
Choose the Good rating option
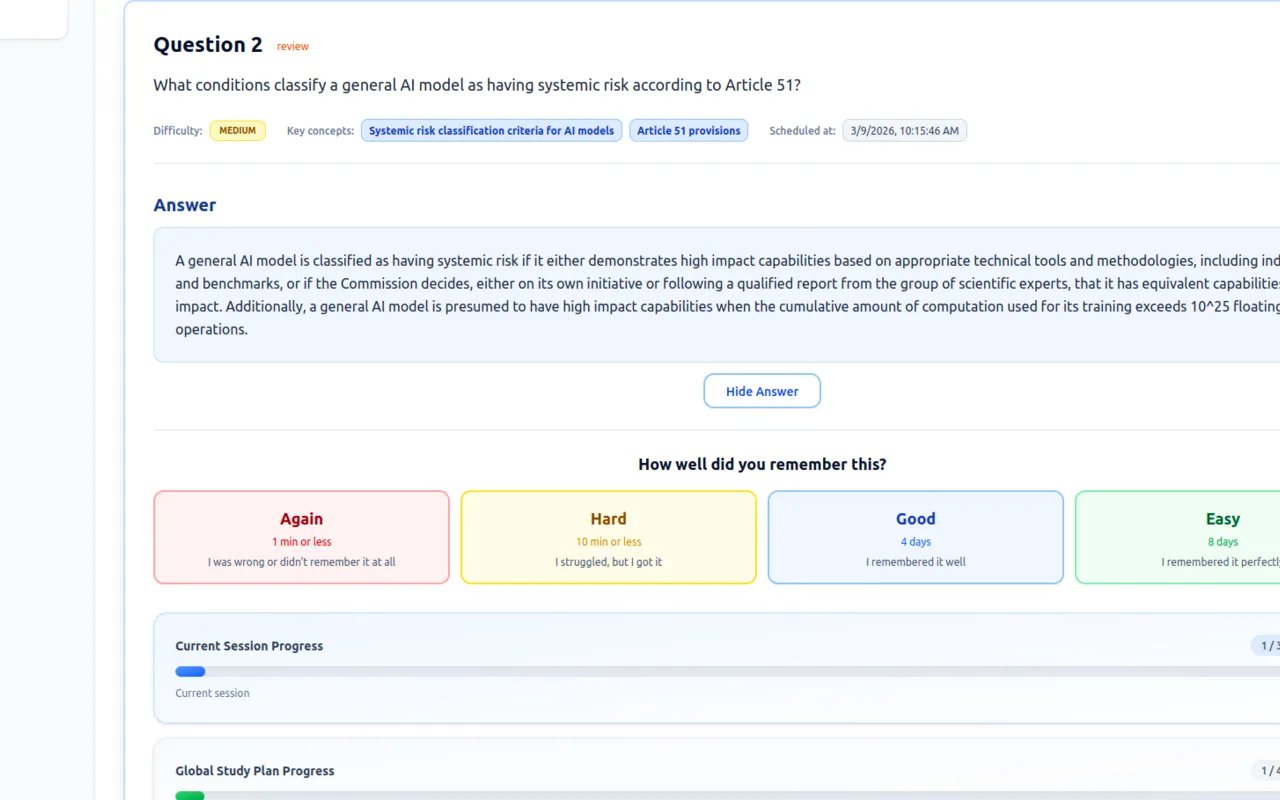click(915, 537)
